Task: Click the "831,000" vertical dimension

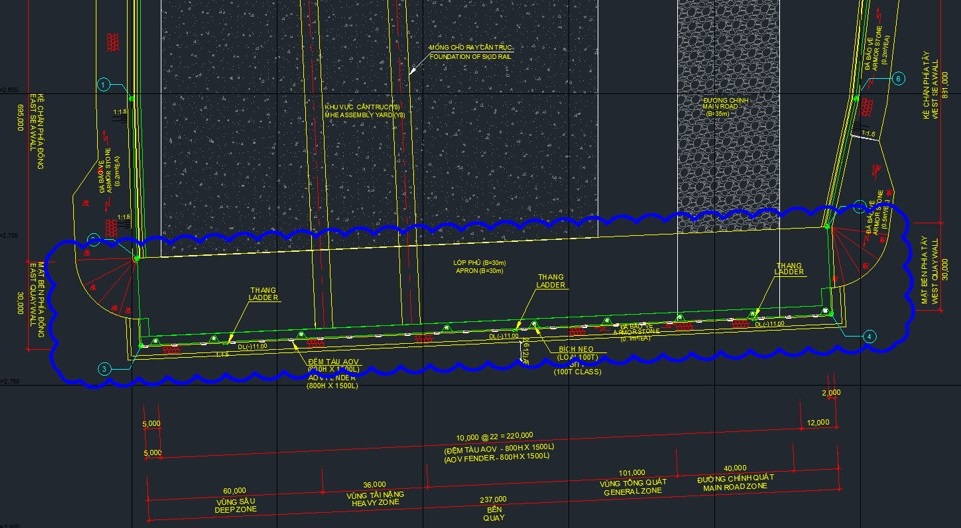Action: pos(946,83)
